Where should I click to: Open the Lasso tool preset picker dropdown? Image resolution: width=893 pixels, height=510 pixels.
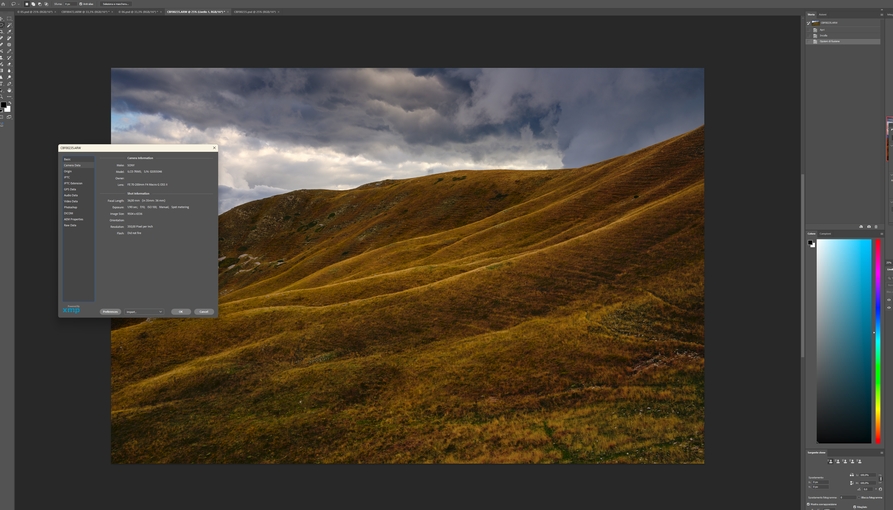(17, 4)
